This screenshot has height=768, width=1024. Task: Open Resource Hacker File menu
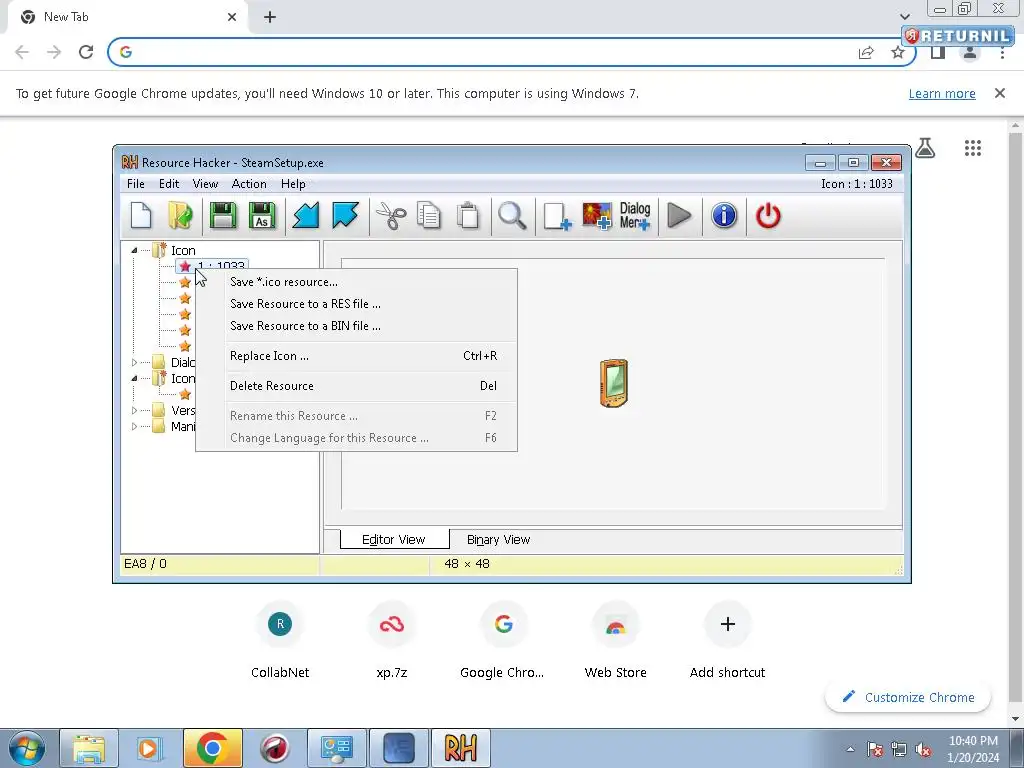(136, 184)
